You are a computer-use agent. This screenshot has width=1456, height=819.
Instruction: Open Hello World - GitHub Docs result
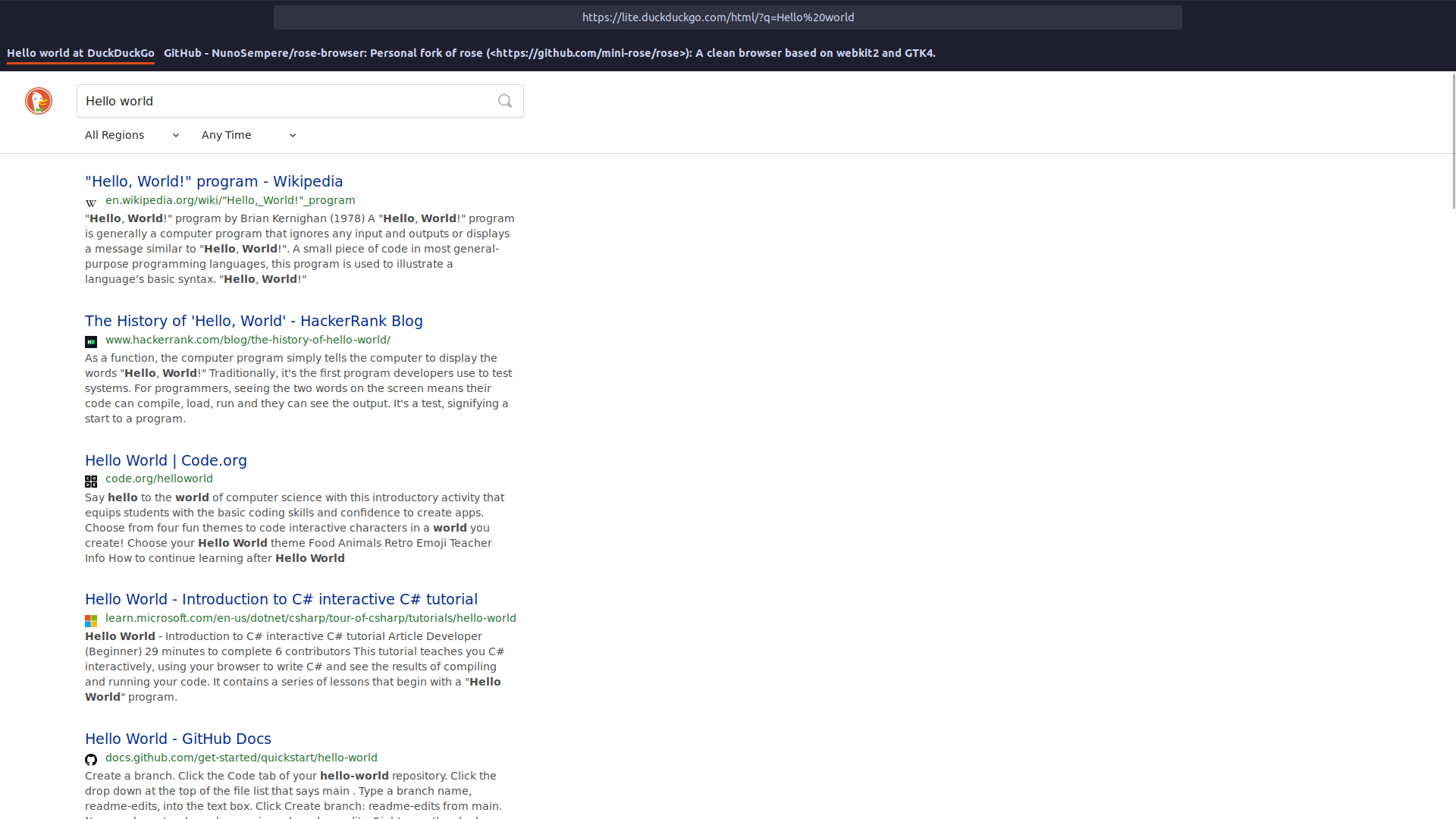(177, 739)
